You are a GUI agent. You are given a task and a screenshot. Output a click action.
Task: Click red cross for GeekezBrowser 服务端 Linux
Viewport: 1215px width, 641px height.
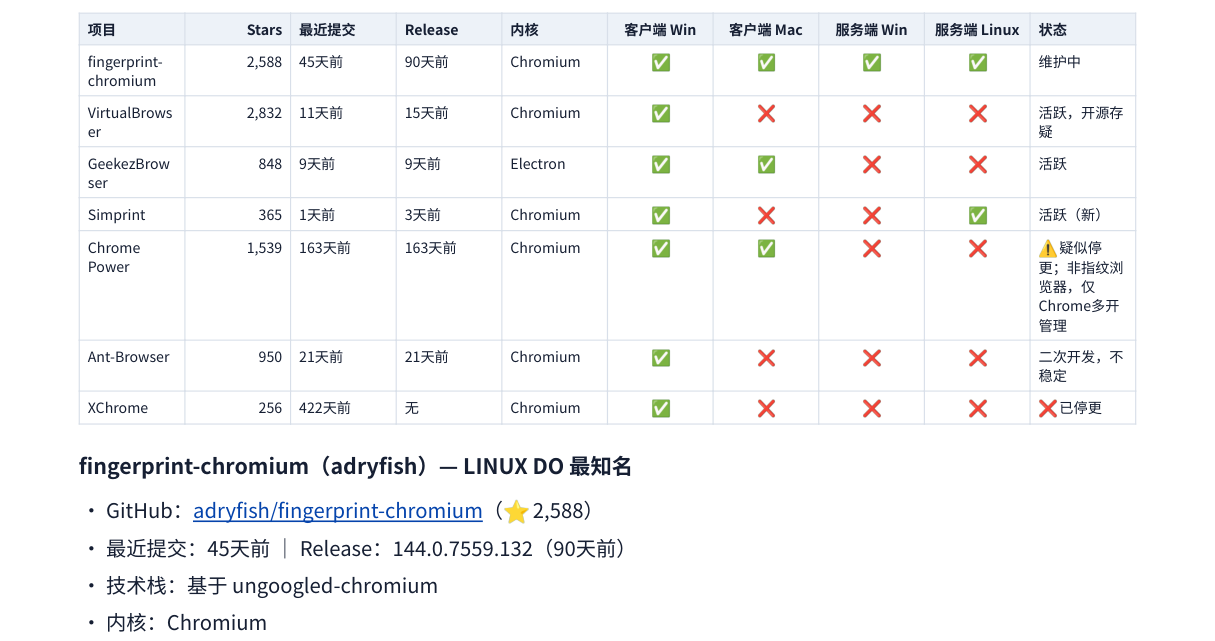pos(978,165)
